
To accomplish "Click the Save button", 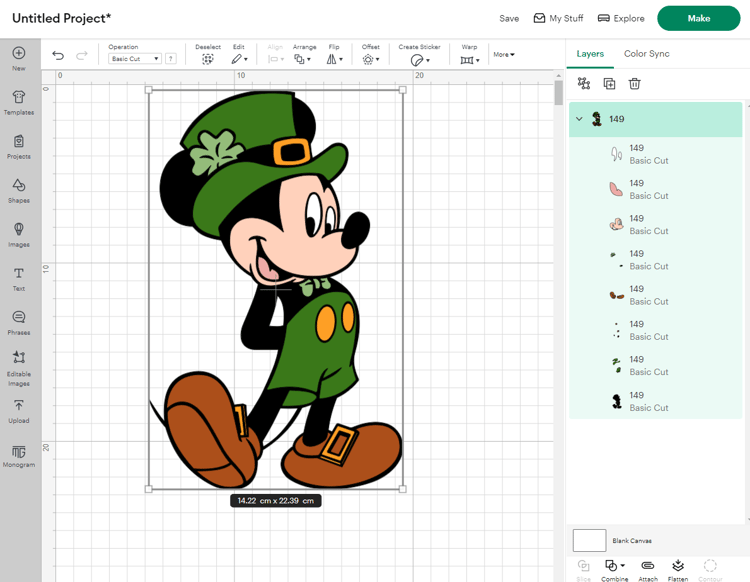I will coord(509,18).
